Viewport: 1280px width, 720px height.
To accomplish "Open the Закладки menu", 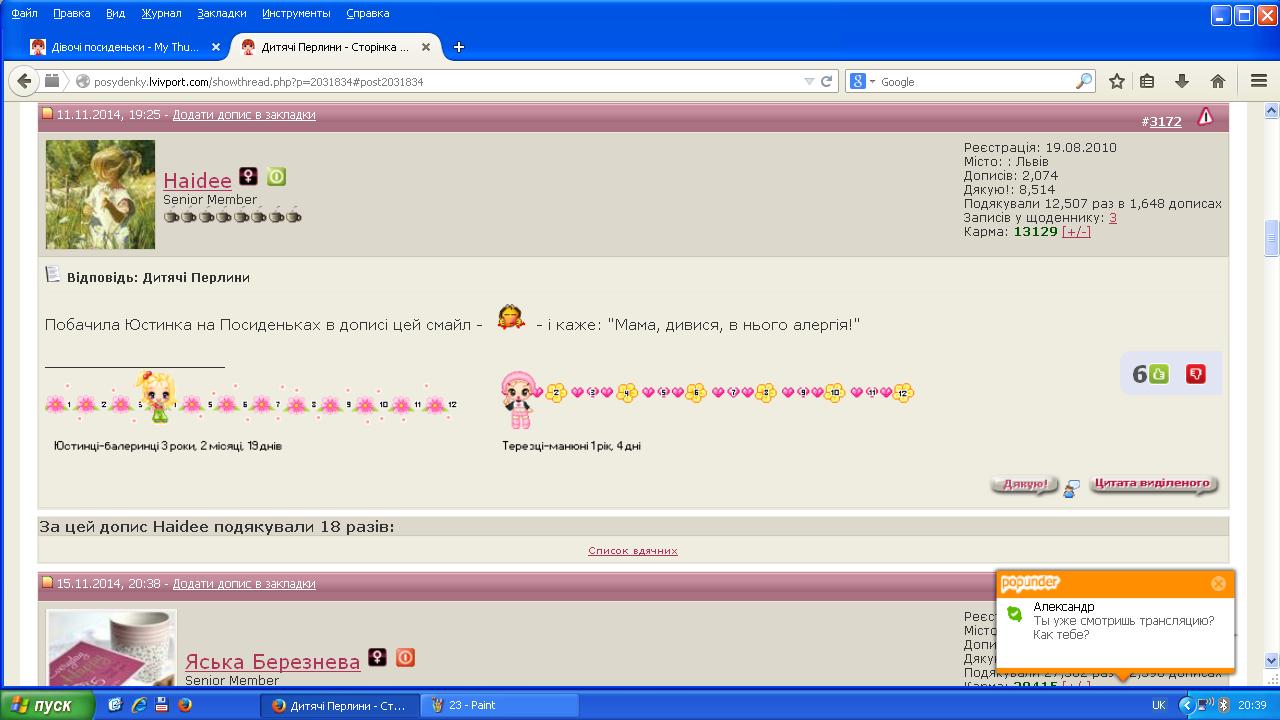I will [x=221, y=13].
